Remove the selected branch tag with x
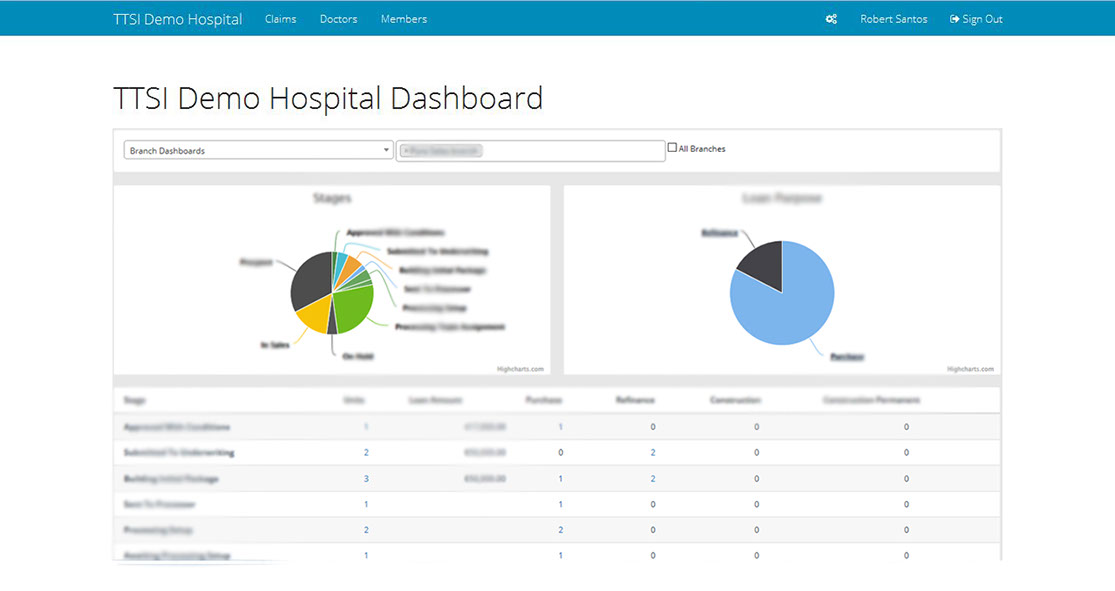The width and height of the screenshot is (1115, 591). pyautogui.click(x=407, y=151)
